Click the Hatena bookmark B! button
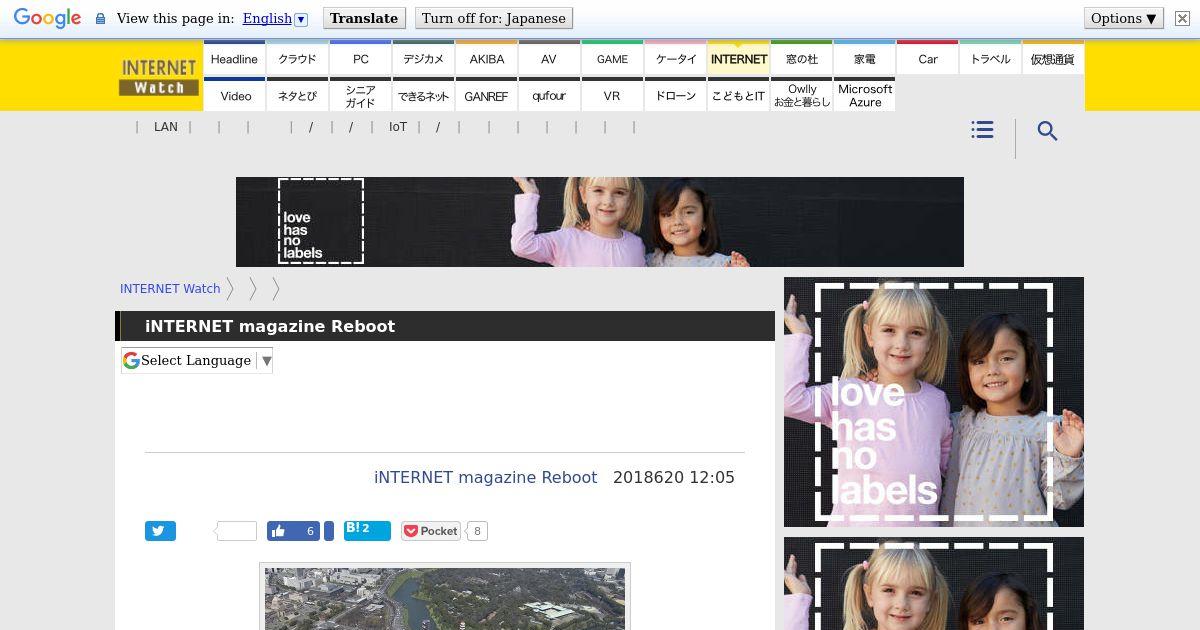 pyautogui.click(x=367, y=530)
